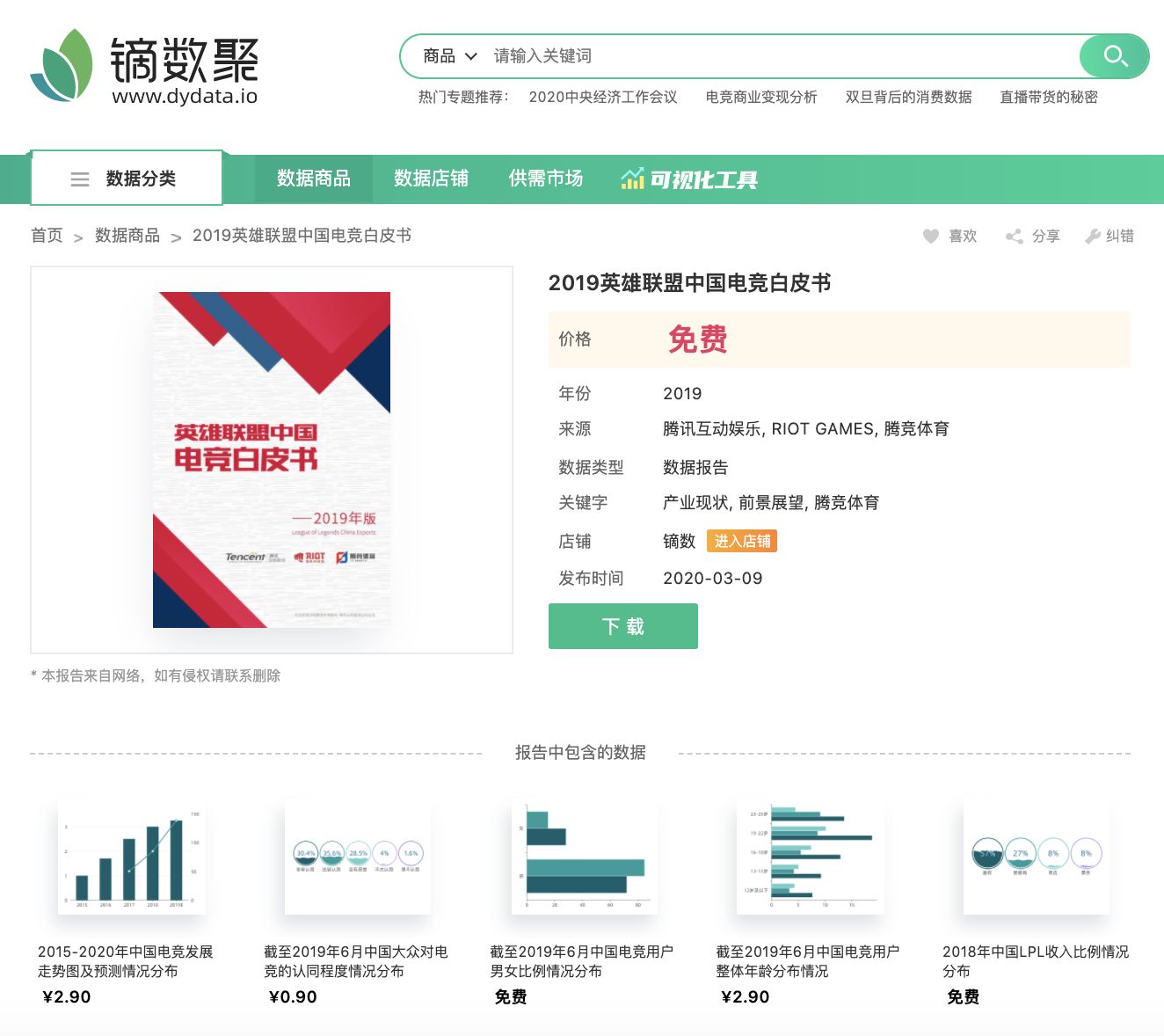This screenshot has width=1164, height=1036.
Task: Open hot topic 2020中央经济工作会议
Action: 603,97
